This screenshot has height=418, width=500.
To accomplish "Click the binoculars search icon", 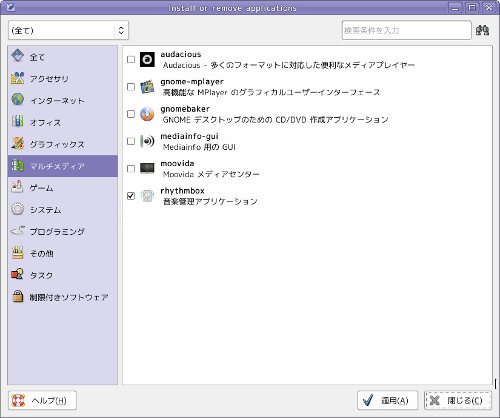I will pos(482,30).
